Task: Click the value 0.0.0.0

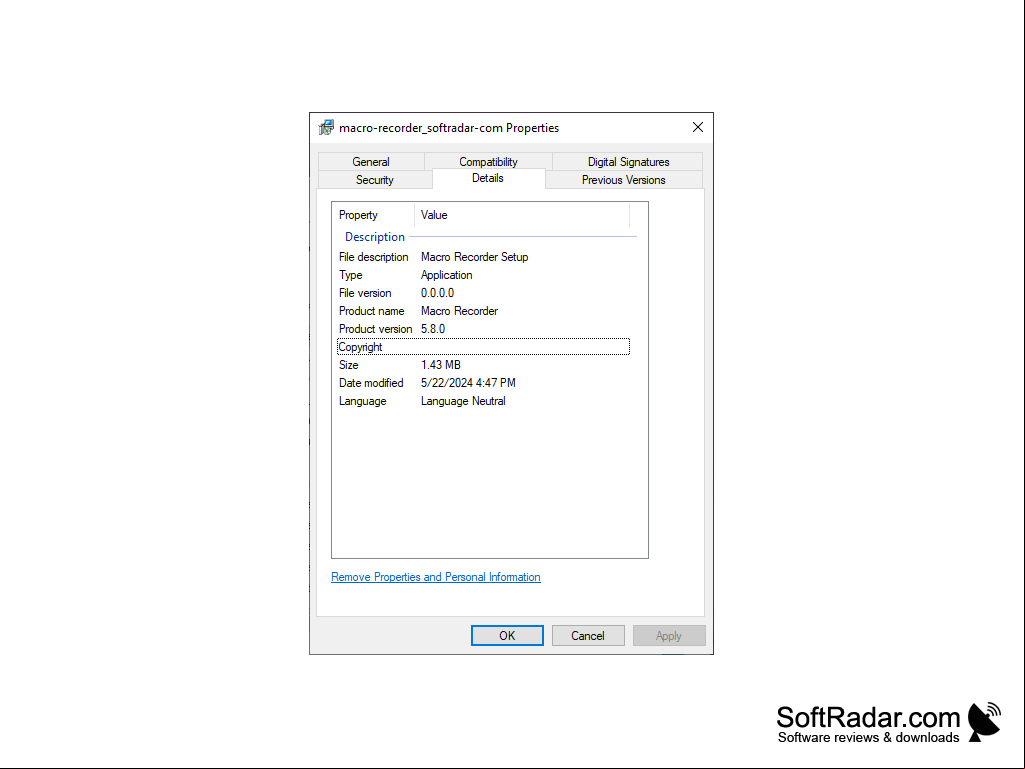Action: (x=437, y=293)
